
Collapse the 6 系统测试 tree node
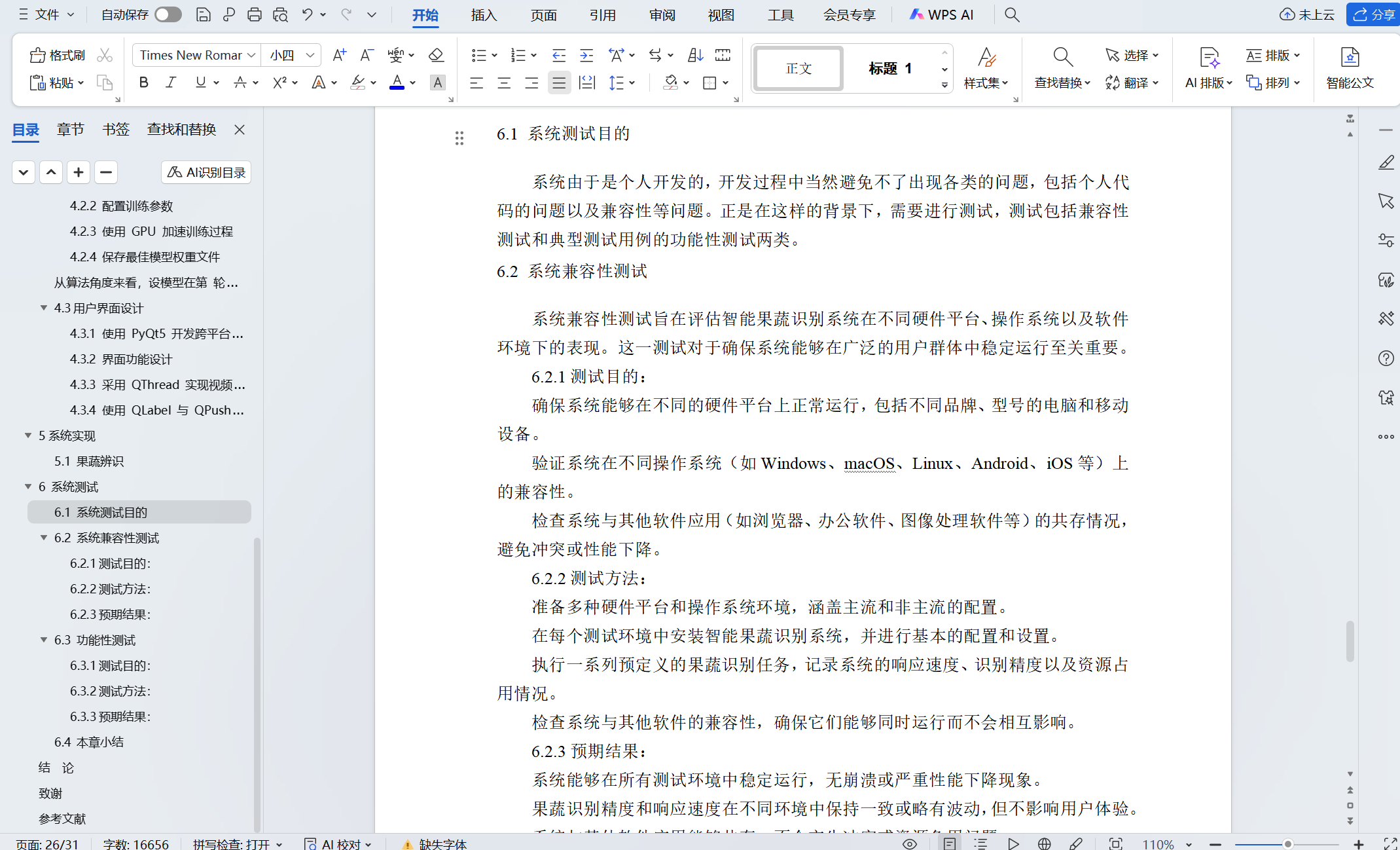[28, 487]
